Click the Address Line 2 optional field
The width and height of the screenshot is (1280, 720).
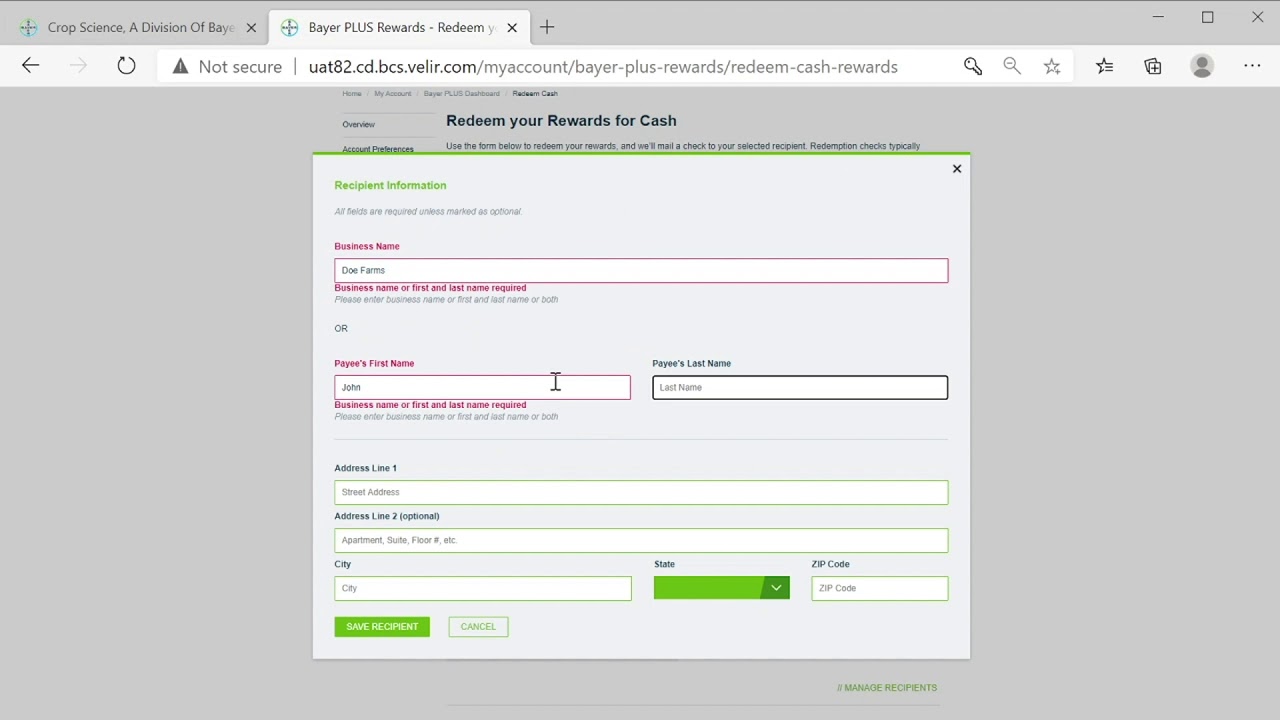[x=641, y=540]
